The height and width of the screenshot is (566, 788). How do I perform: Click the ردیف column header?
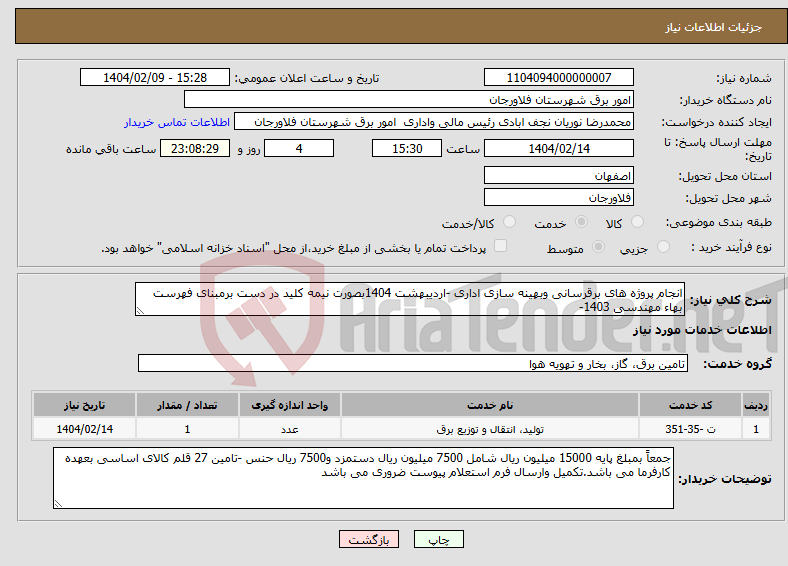point(756,405)
